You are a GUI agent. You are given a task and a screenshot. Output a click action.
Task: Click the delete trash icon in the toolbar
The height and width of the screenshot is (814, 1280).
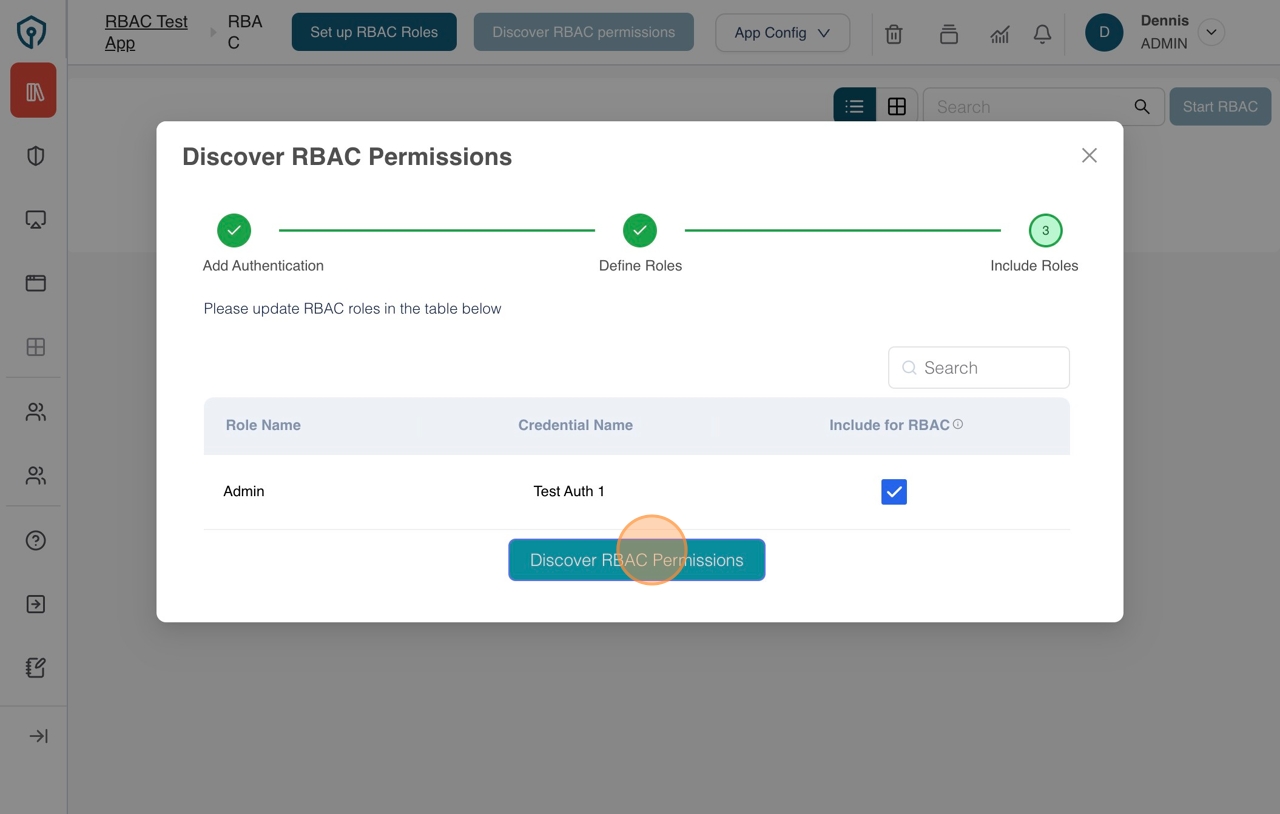tap(893, 33)
